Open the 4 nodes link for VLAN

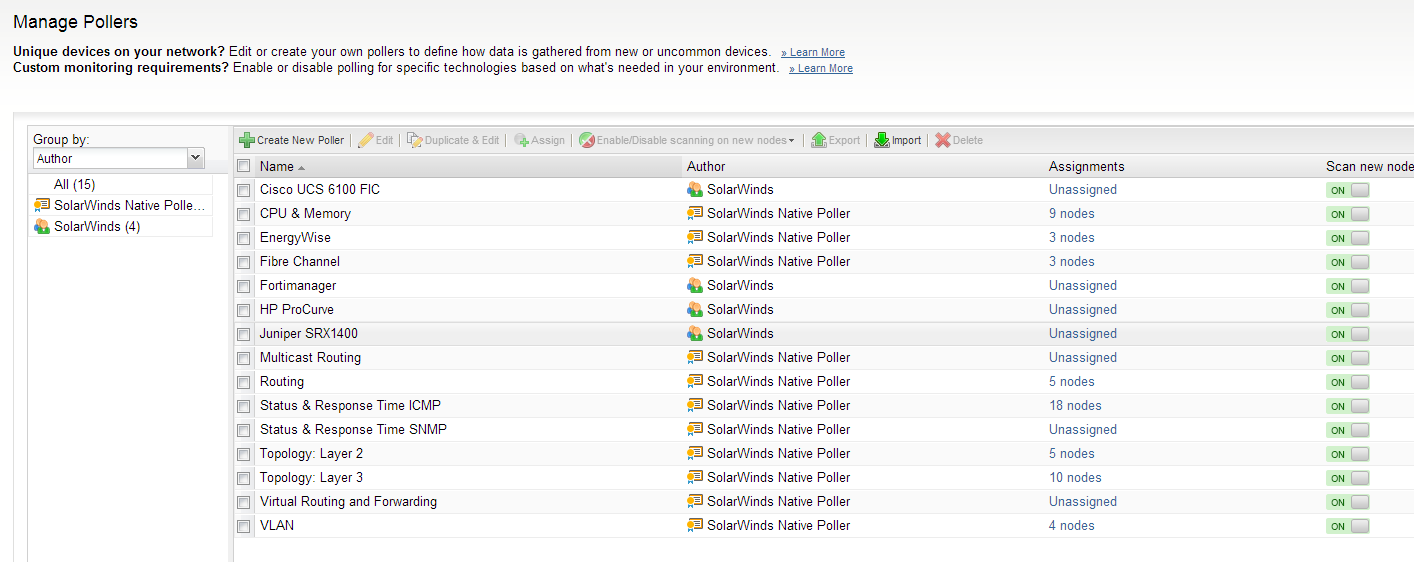click(x=1071, y=525)
